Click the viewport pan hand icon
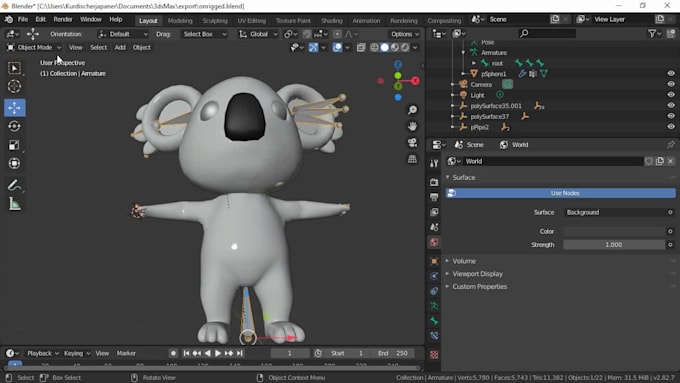Screen dimensions: 680x383 [x=412, y=126]
